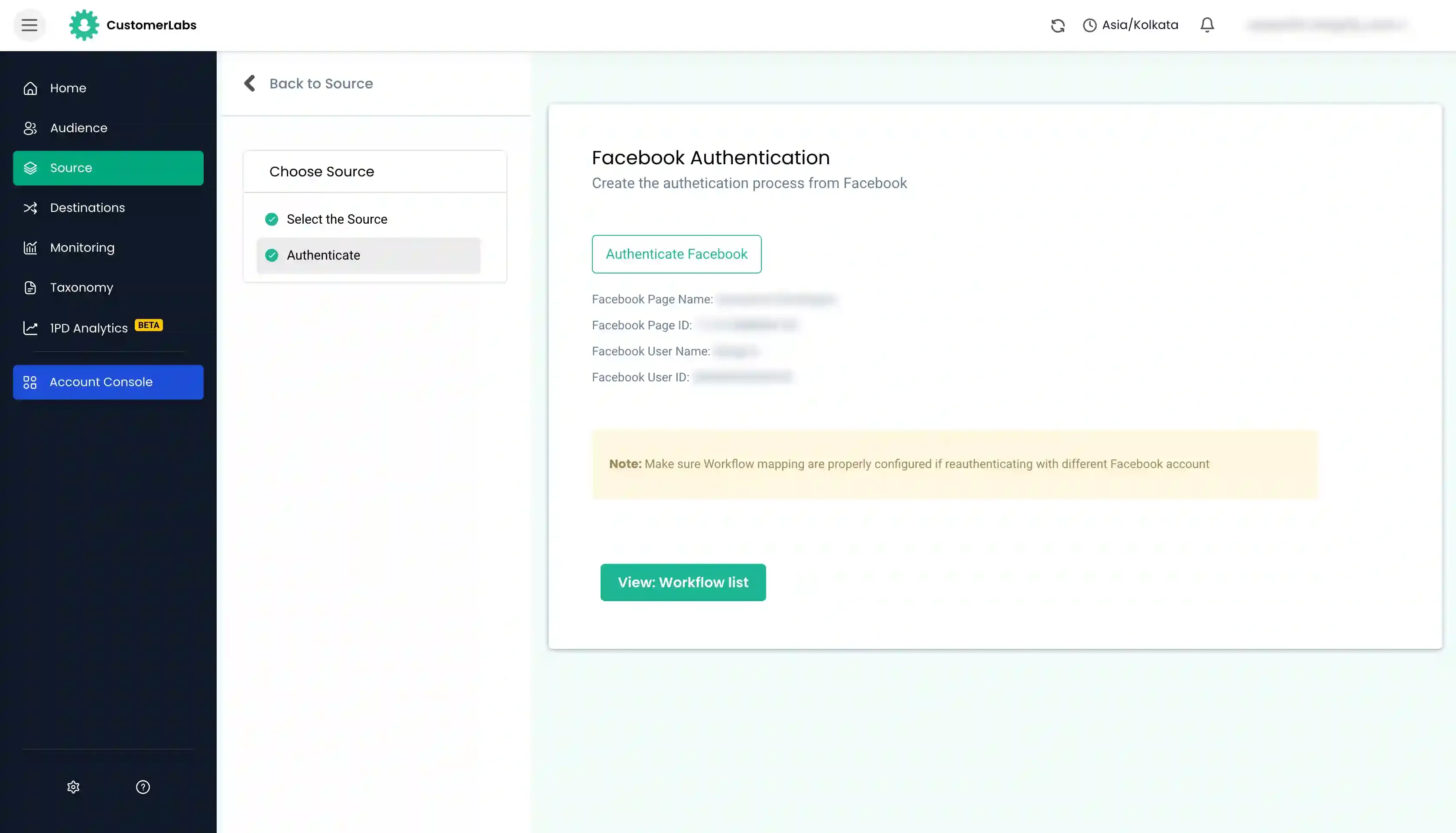Screen dimensions: 1456x833
Task: Click the Taxonomy document icon
Action: [30, 288]
